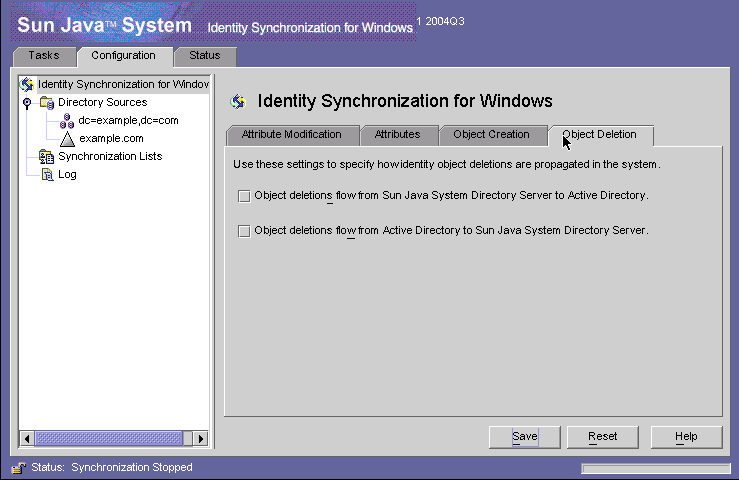Click the Reset button
The image size is (739, 480).
pos(602,437)
